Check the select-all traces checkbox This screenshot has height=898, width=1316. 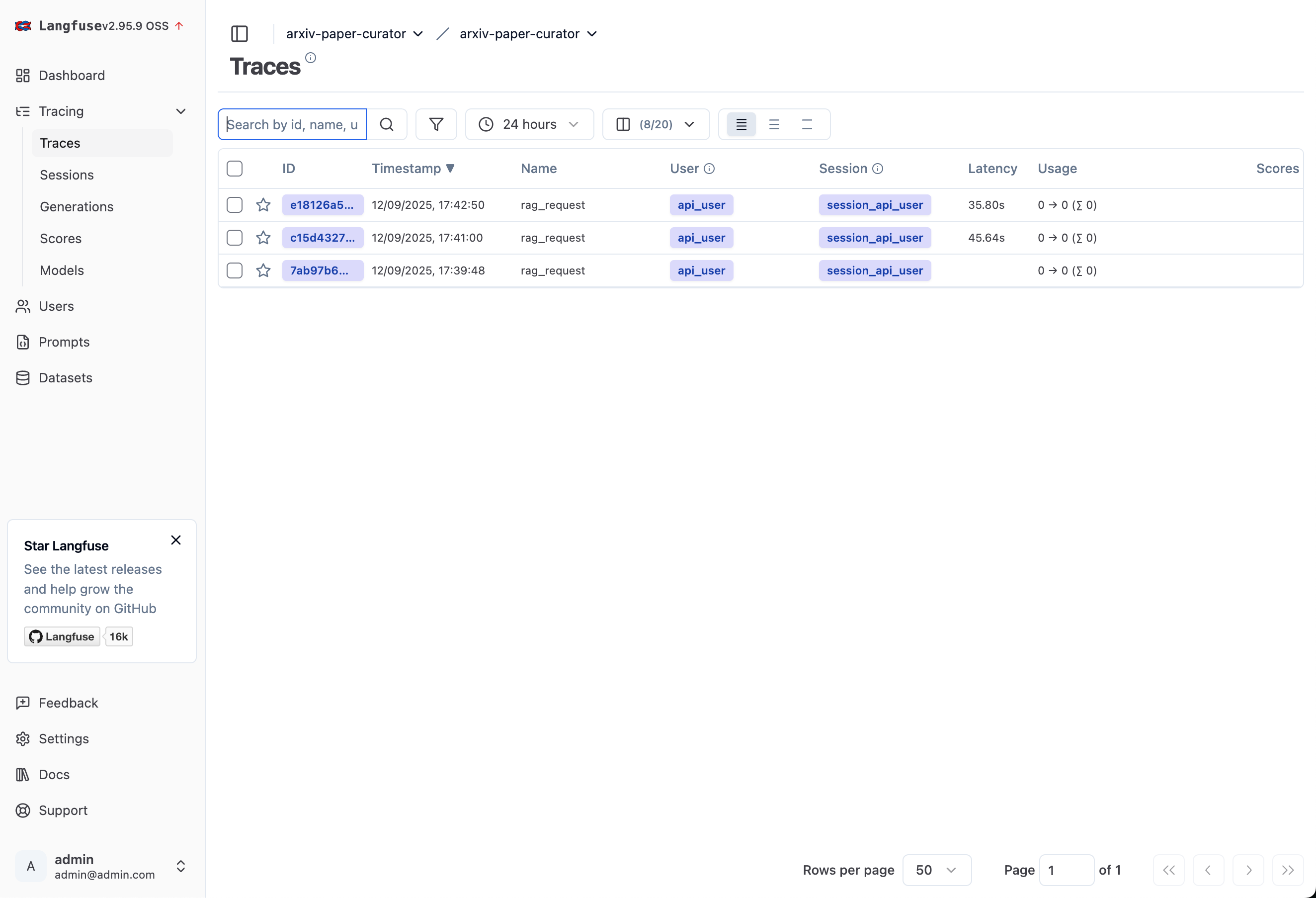coord(235,169)
